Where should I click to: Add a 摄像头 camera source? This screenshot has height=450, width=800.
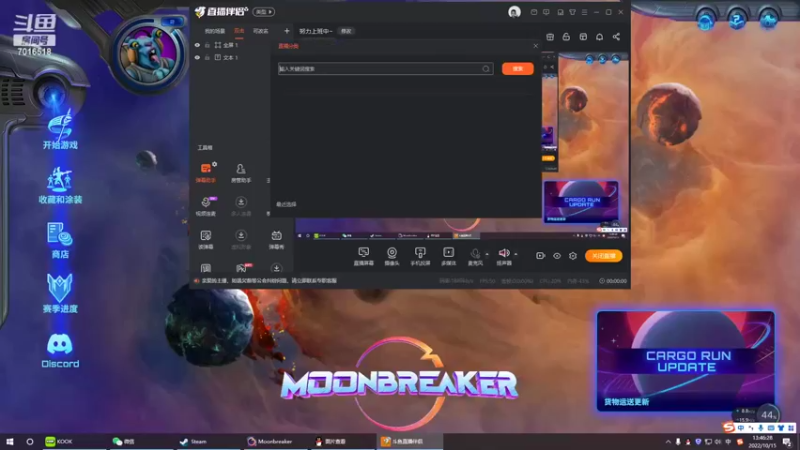coord(392,256)
